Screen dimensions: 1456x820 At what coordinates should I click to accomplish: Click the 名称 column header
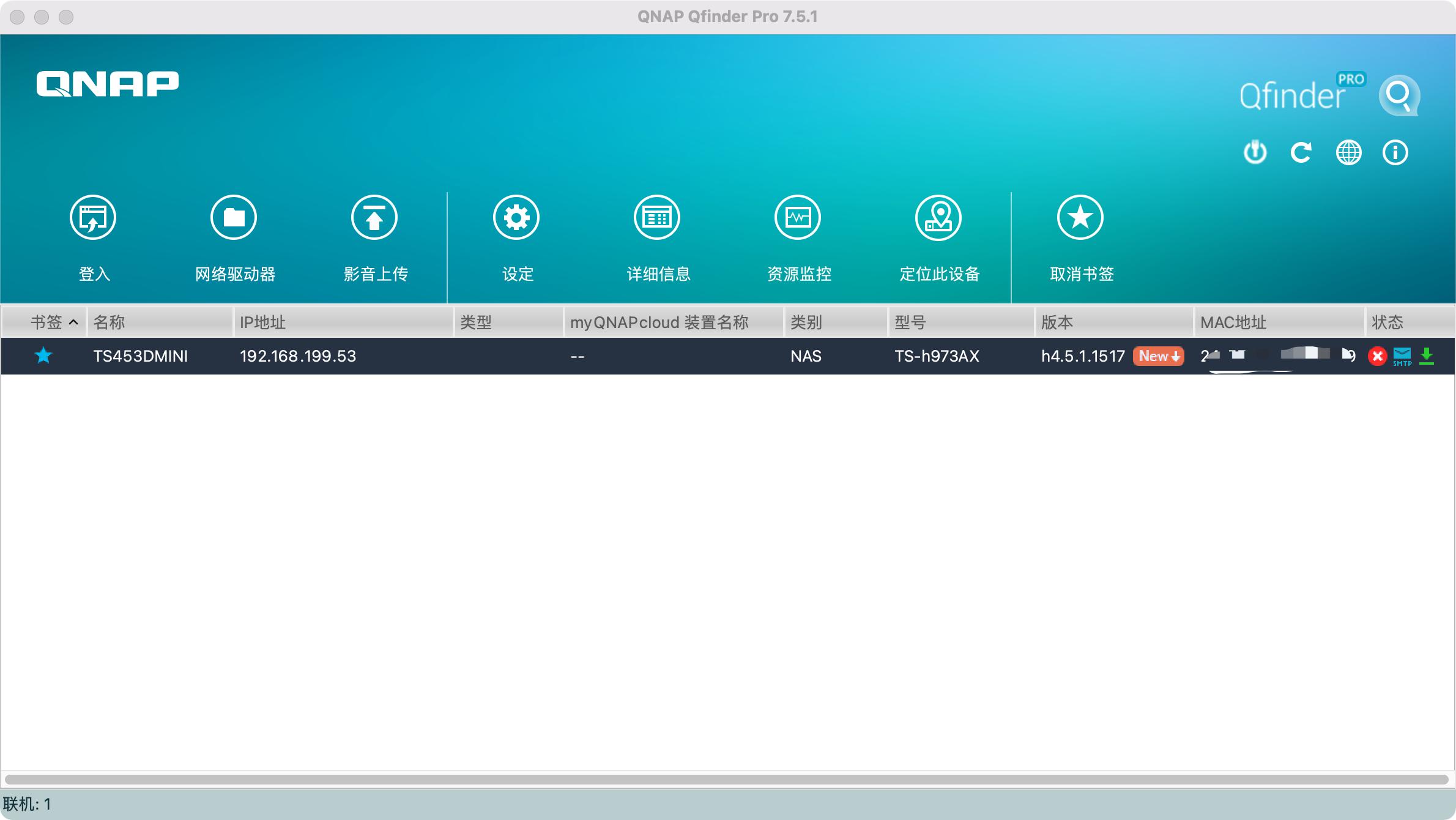[110, 322]
